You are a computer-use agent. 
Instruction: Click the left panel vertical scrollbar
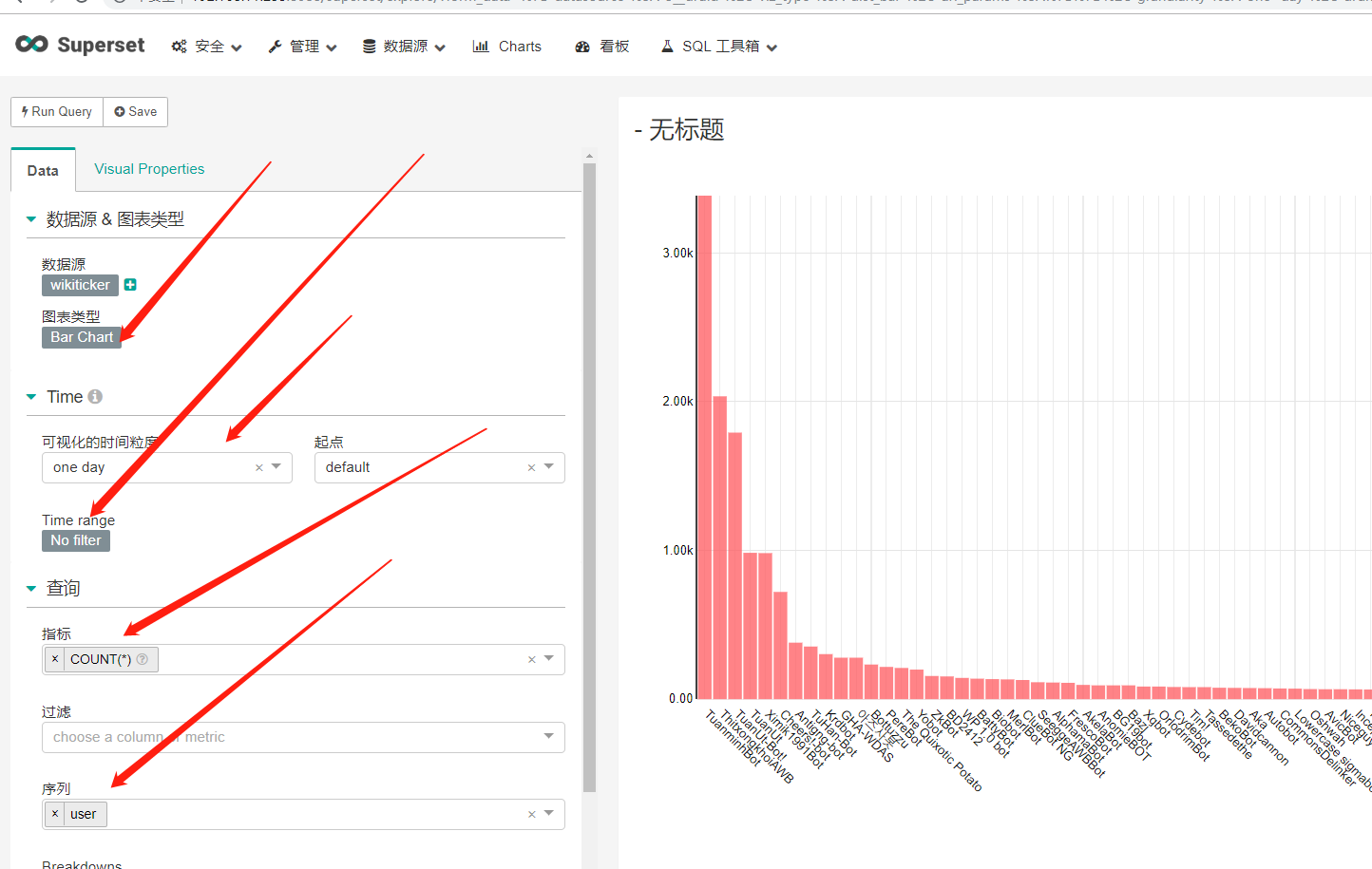(589, 478)
